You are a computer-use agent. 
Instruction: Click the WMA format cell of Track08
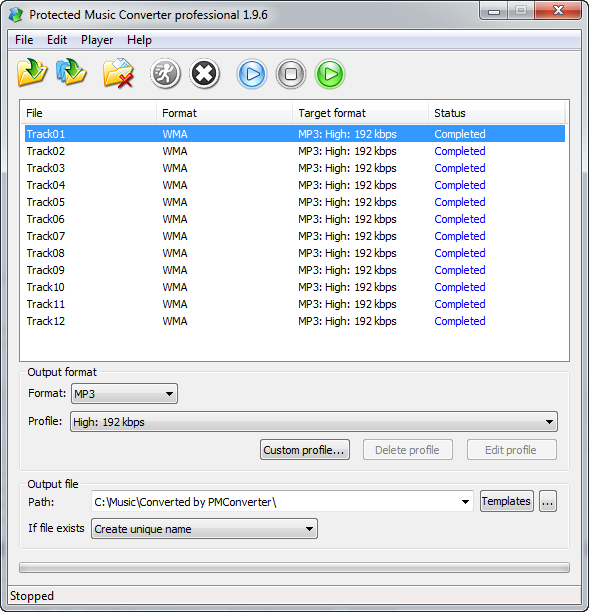[175, 253]
